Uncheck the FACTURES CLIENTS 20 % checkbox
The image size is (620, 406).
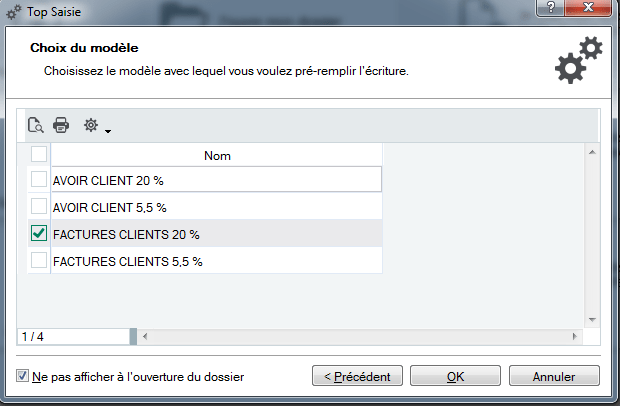(39, 233)
